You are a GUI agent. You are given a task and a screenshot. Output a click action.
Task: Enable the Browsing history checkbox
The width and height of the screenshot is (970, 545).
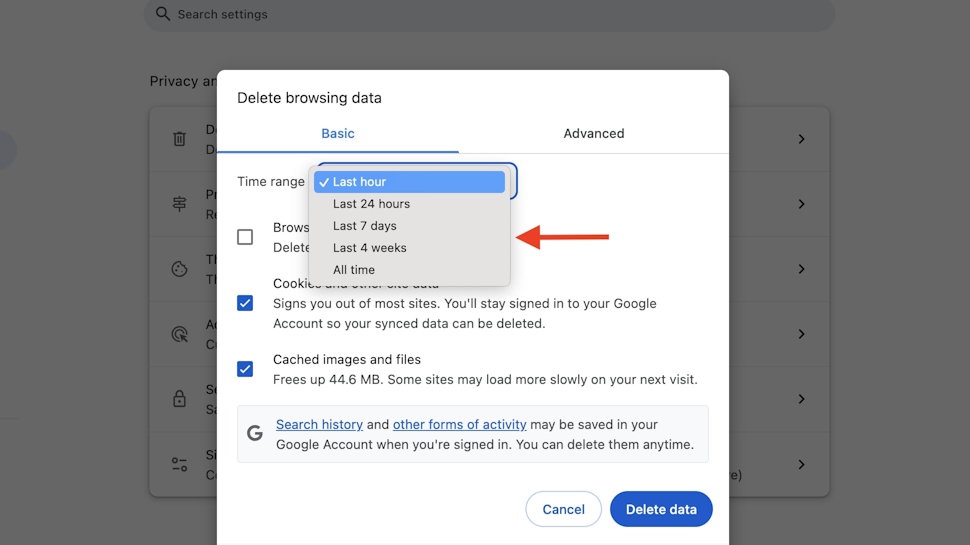245,237
